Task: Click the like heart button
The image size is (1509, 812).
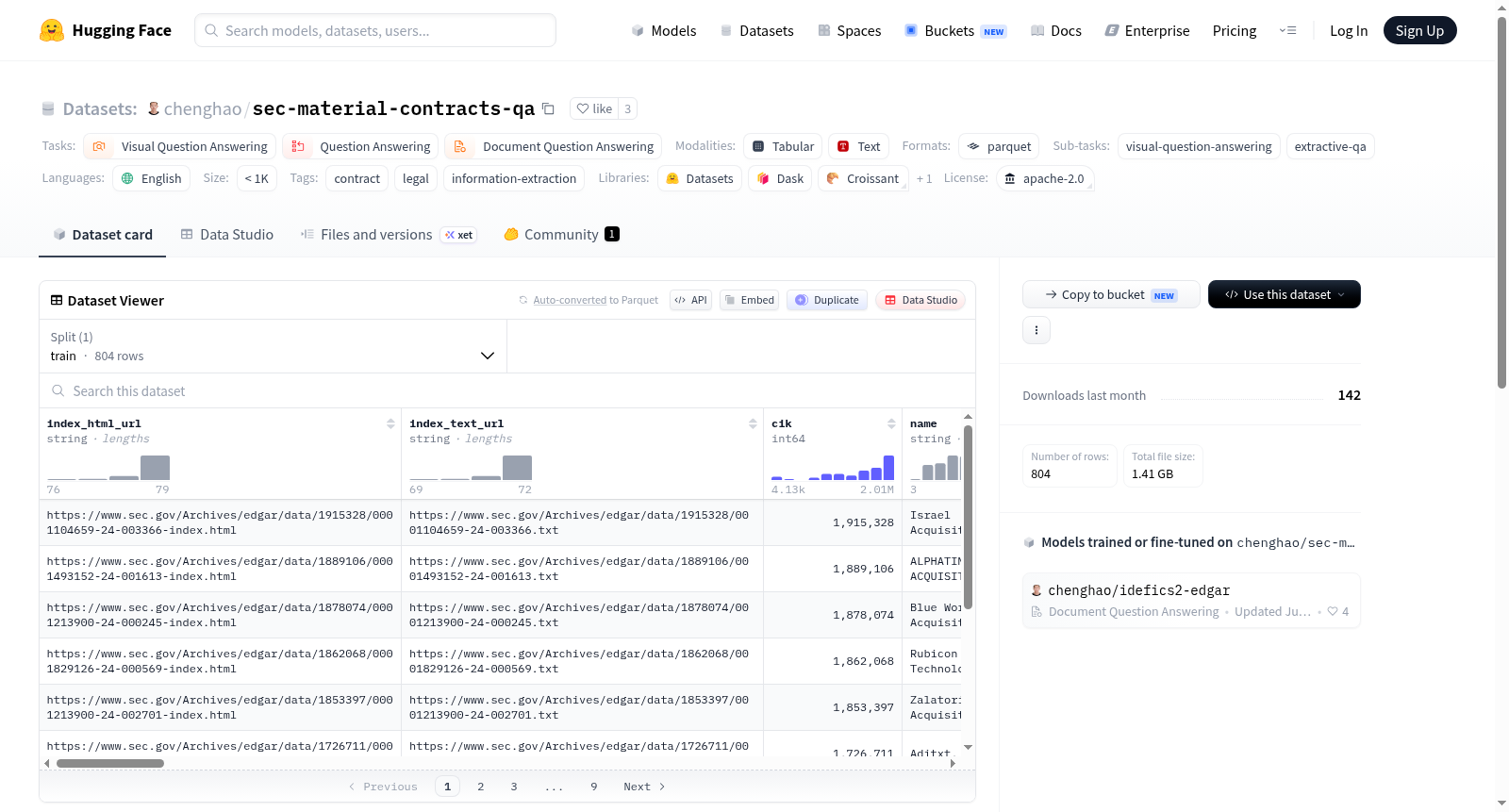Action: [594, 108]
